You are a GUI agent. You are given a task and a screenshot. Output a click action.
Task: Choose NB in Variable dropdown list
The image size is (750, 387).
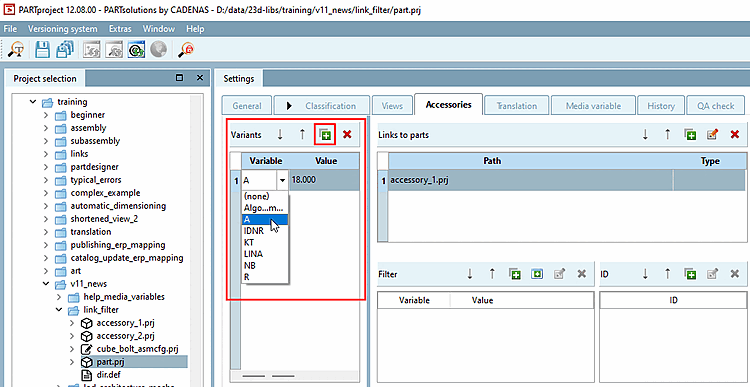(x=265, y=265)
